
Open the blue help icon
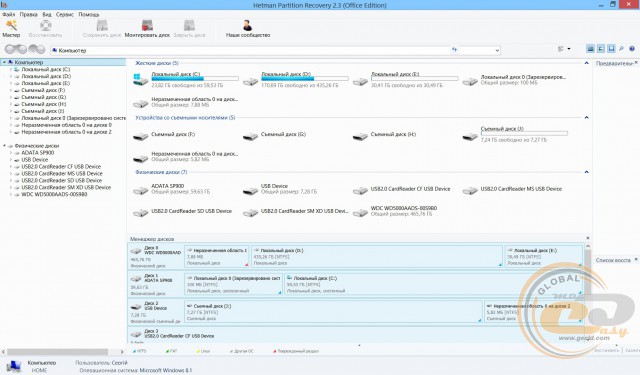pos(632,49)
